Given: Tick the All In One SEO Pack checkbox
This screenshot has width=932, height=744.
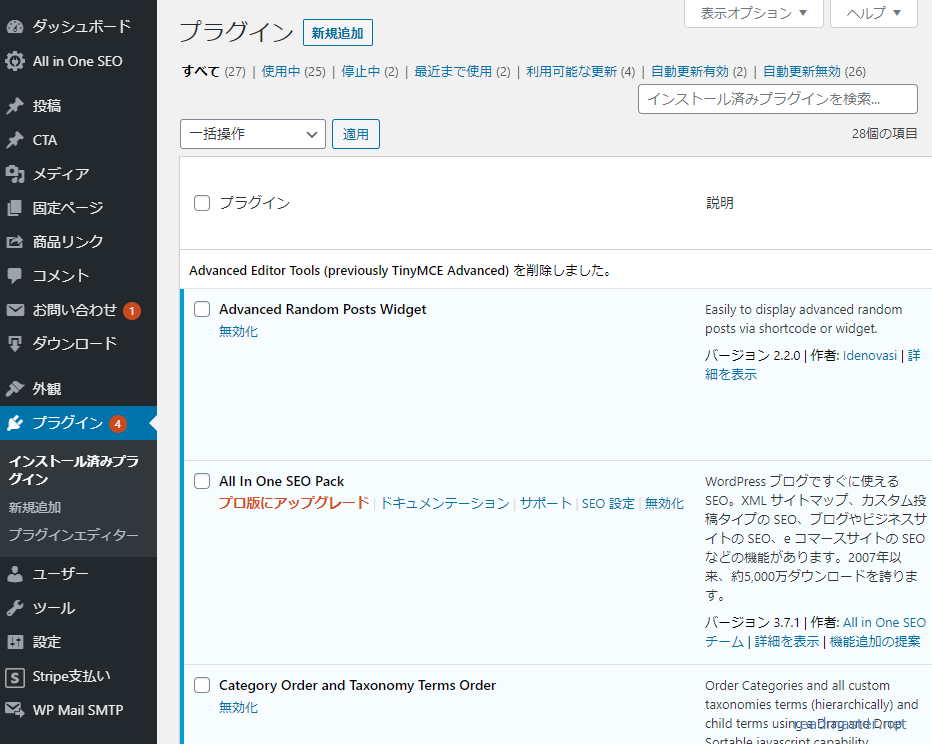Looking at the screenshot, I should 202,481.
